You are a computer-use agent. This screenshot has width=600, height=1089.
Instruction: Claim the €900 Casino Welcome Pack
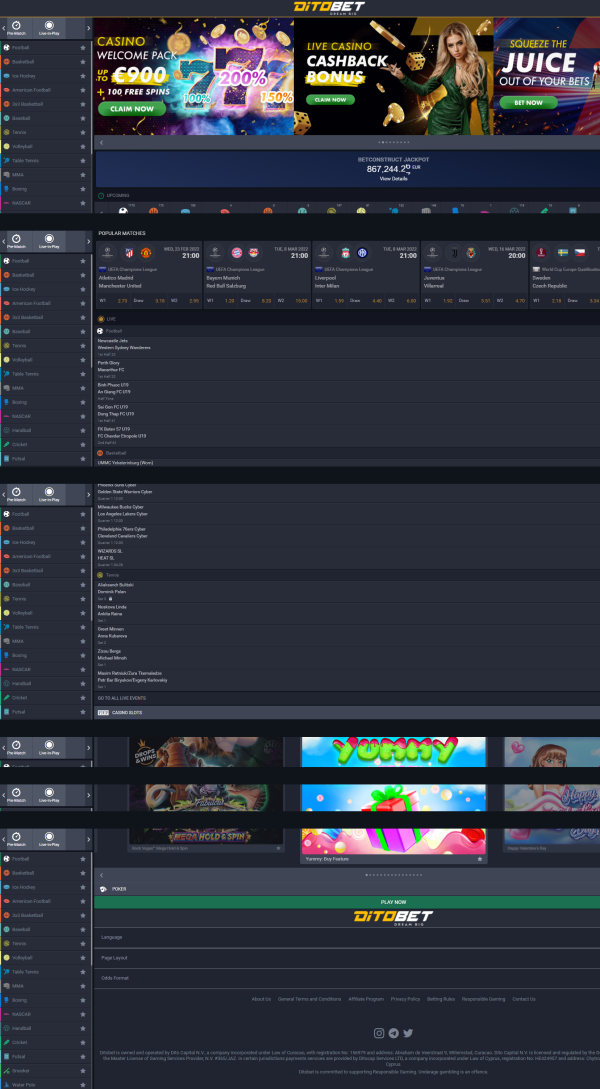point(132,109)
